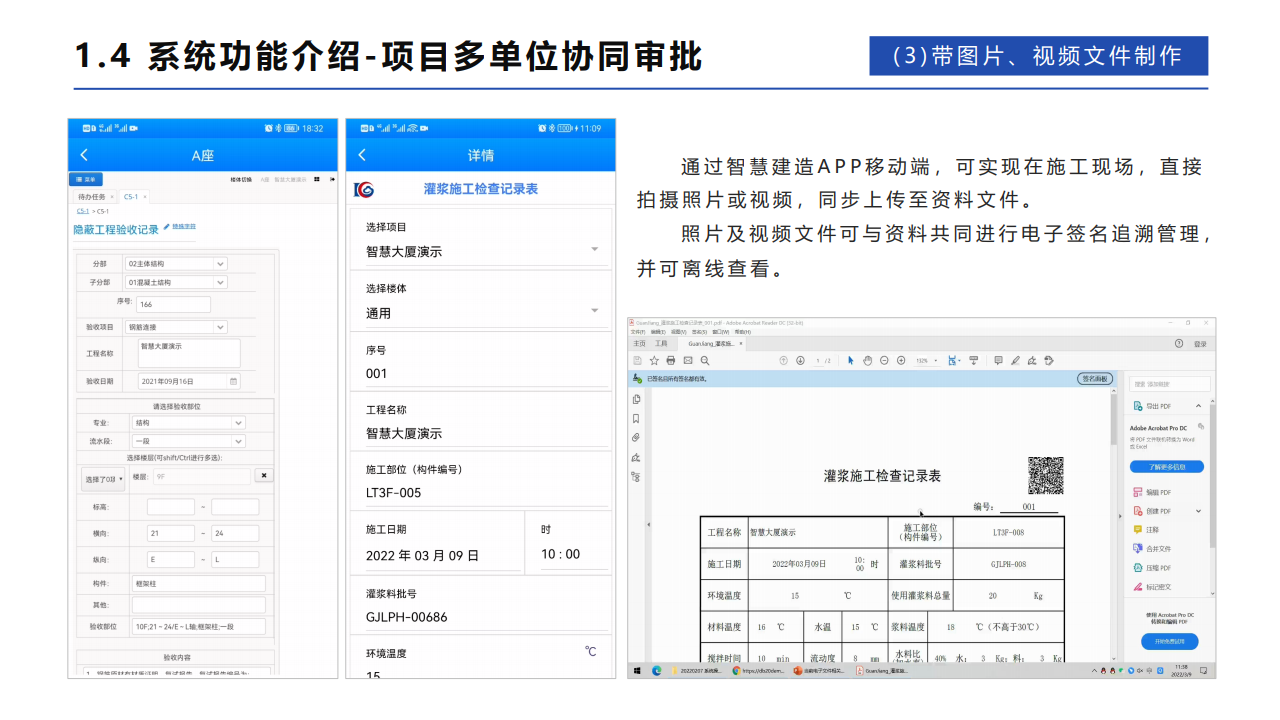Click the 序号 field containing 166
Viewport: 1280px width, 720px height.
173,304
